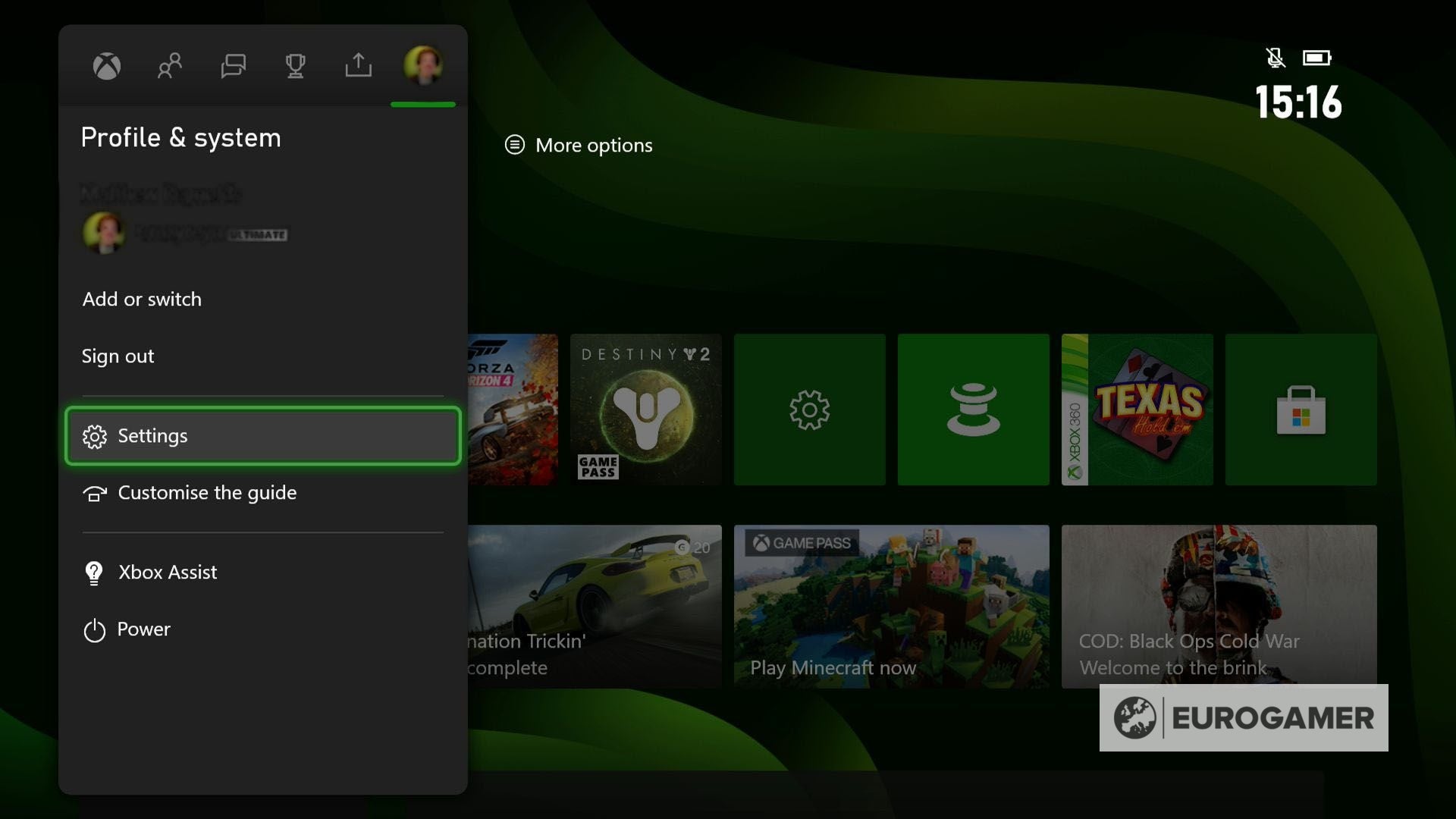Click the battery status indicator
The width and height of the screenshot is (1456, 819).
(1317, 57)
